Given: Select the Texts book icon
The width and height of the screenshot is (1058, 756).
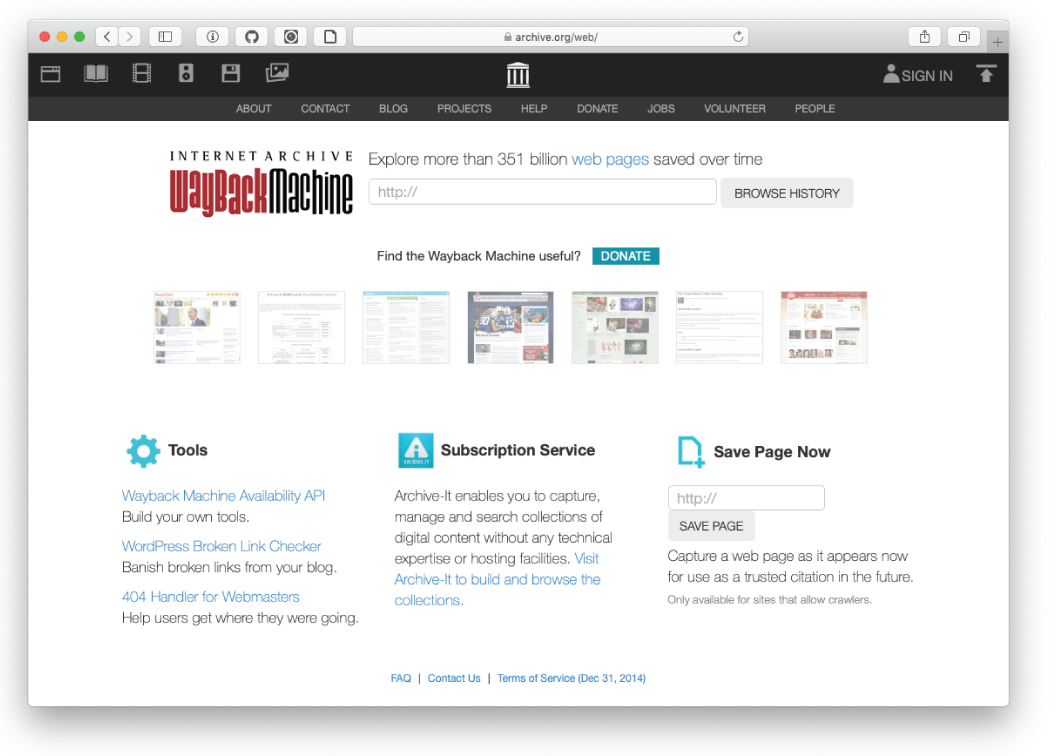Looking at the screenshot, I should (x=95, y=73).
